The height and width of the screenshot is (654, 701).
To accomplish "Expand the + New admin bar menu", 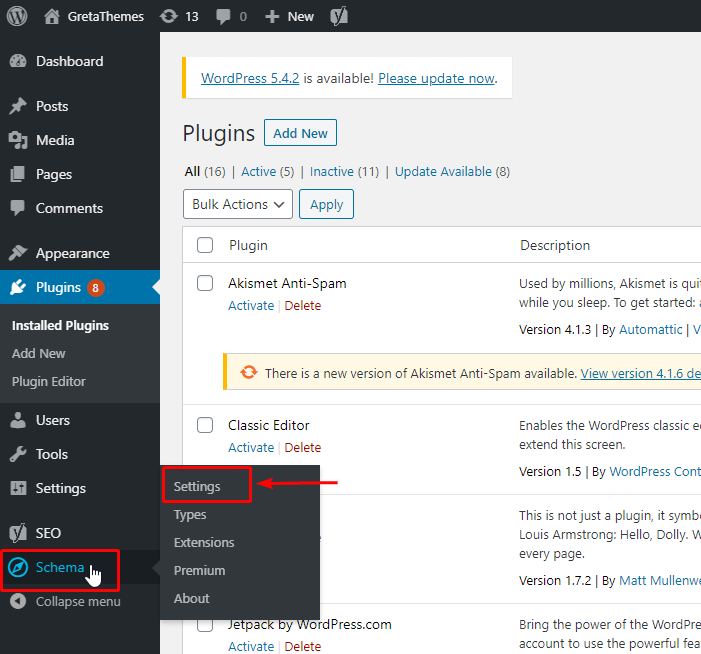I will click(x=290, y=16).
